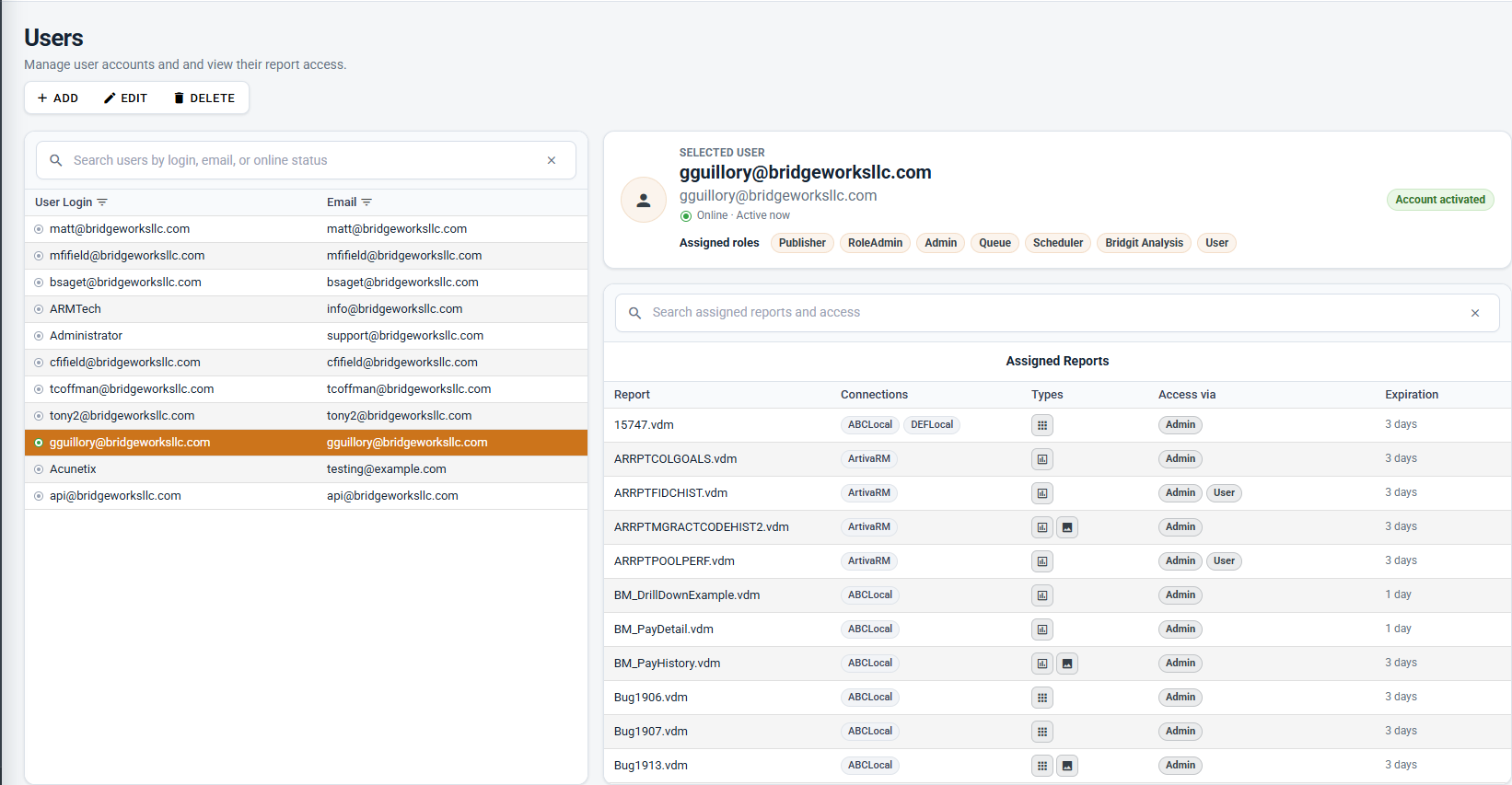Click the chart type icon for BM_PayDetail.vdm
This screenshot has height=785, width=1512.
[1042, 629]
